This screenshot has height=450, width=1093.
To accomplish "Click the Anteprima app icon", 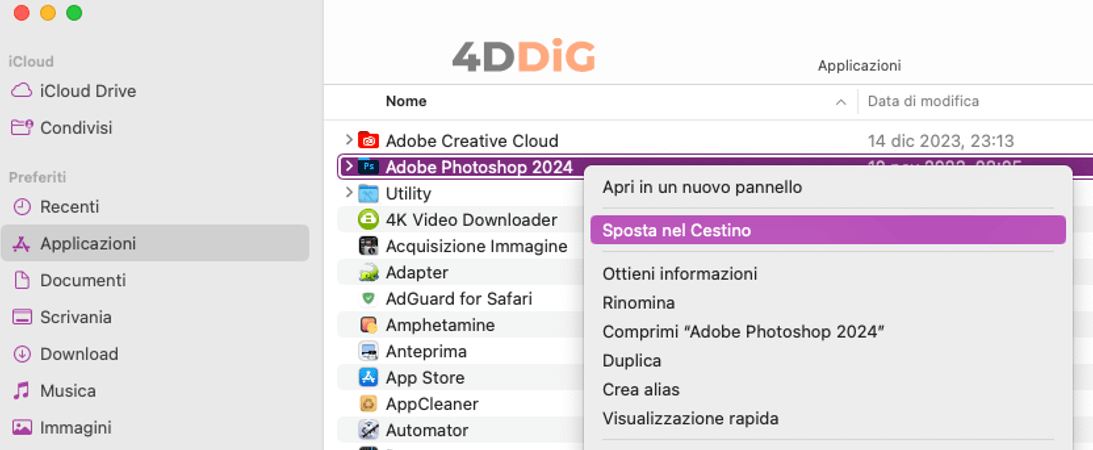I will 367,351.
